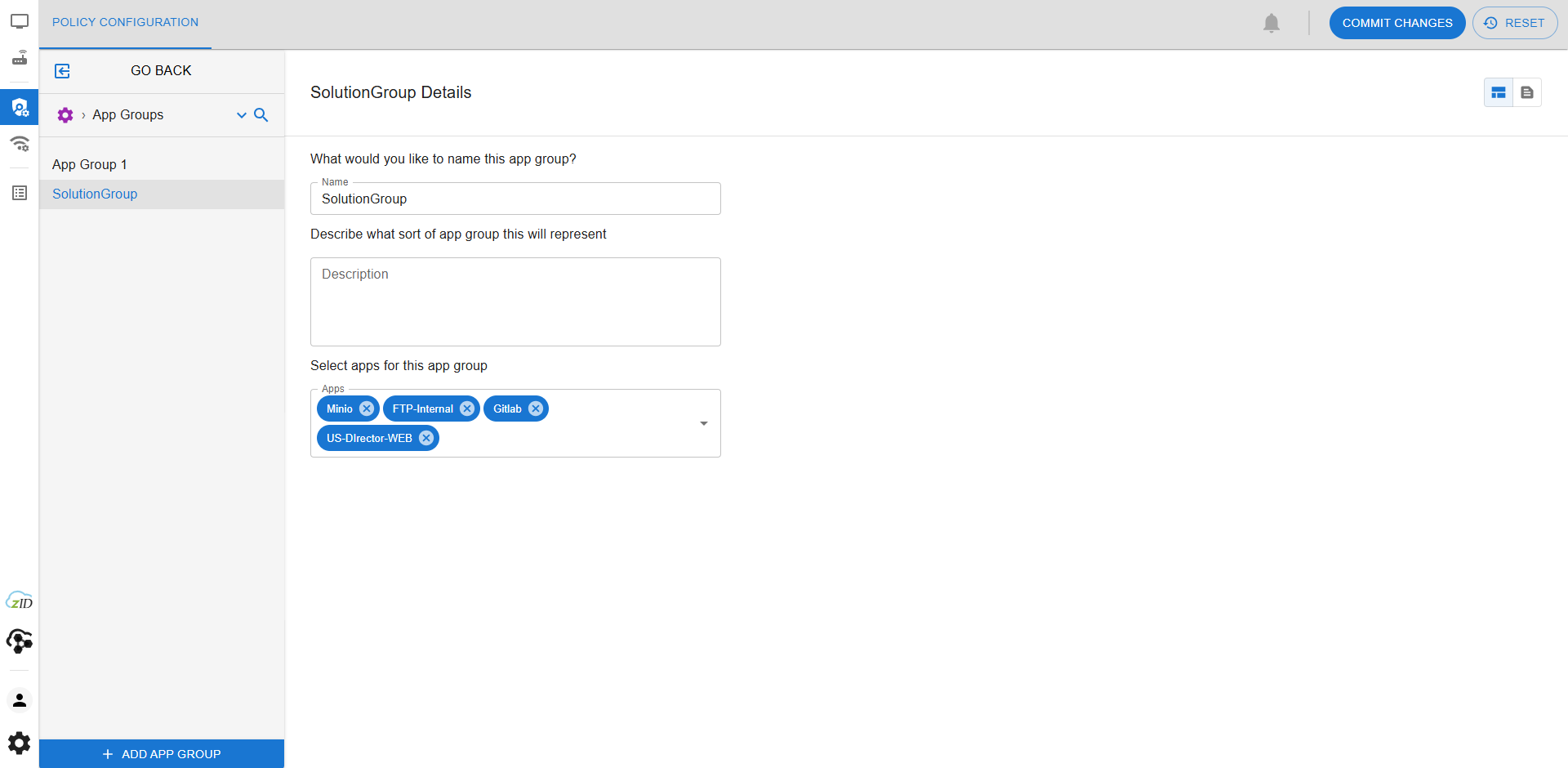
Task: Remove Minio from the apps list
Action: coord(367,409)
